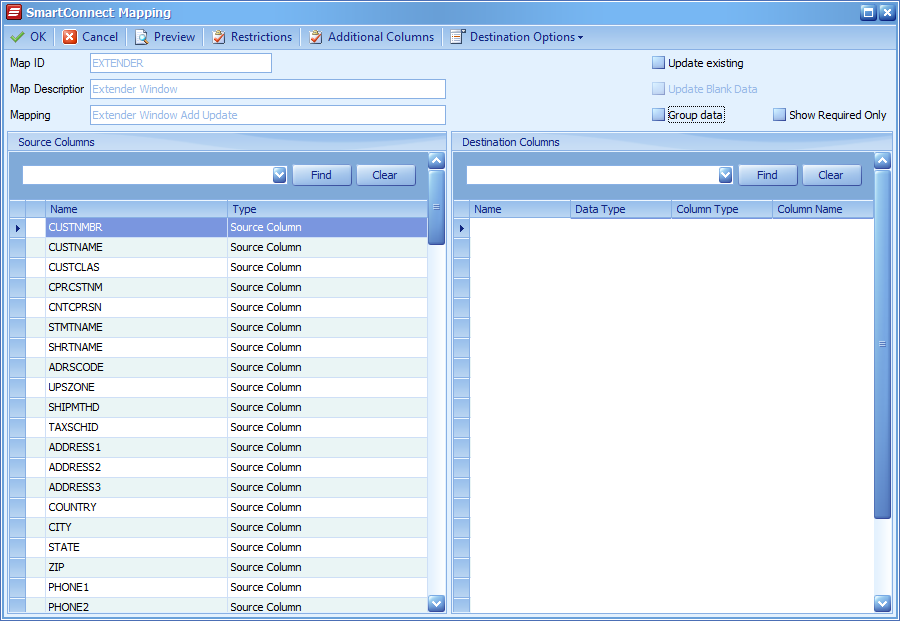Expand the Destination Options dropdown menu

click(x=517, y=37)
